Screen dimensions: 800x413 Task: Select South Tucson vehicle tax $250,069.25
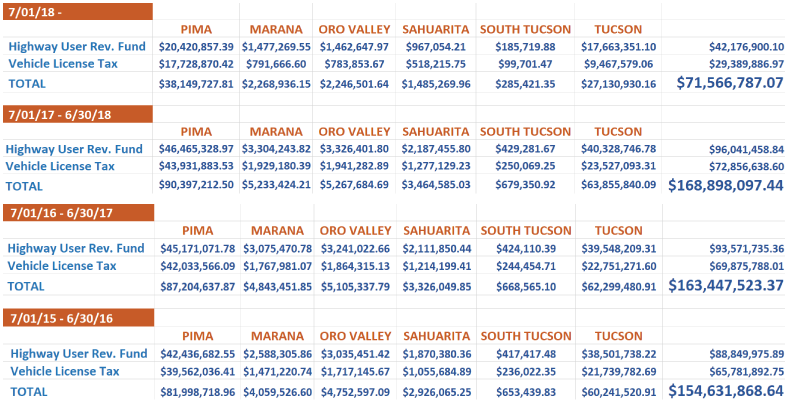(518, 166)
